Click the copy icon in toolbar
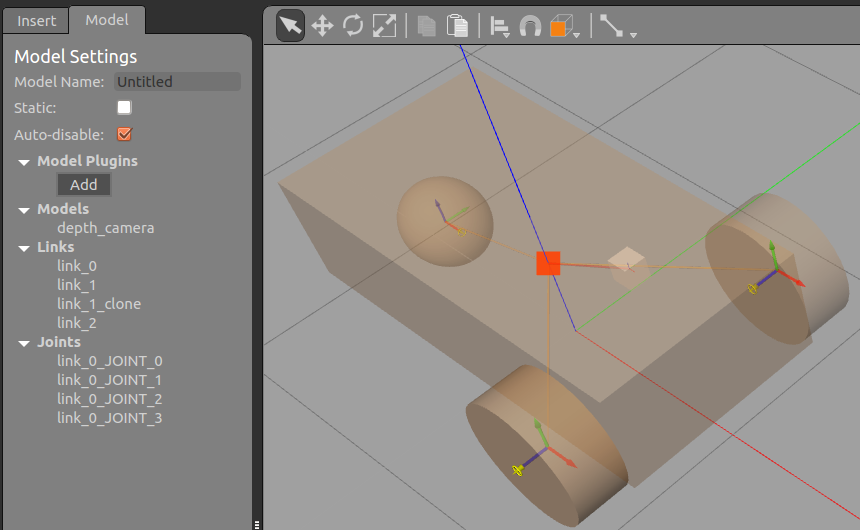The height and width of the screenshot is (530, 860). 427,26
